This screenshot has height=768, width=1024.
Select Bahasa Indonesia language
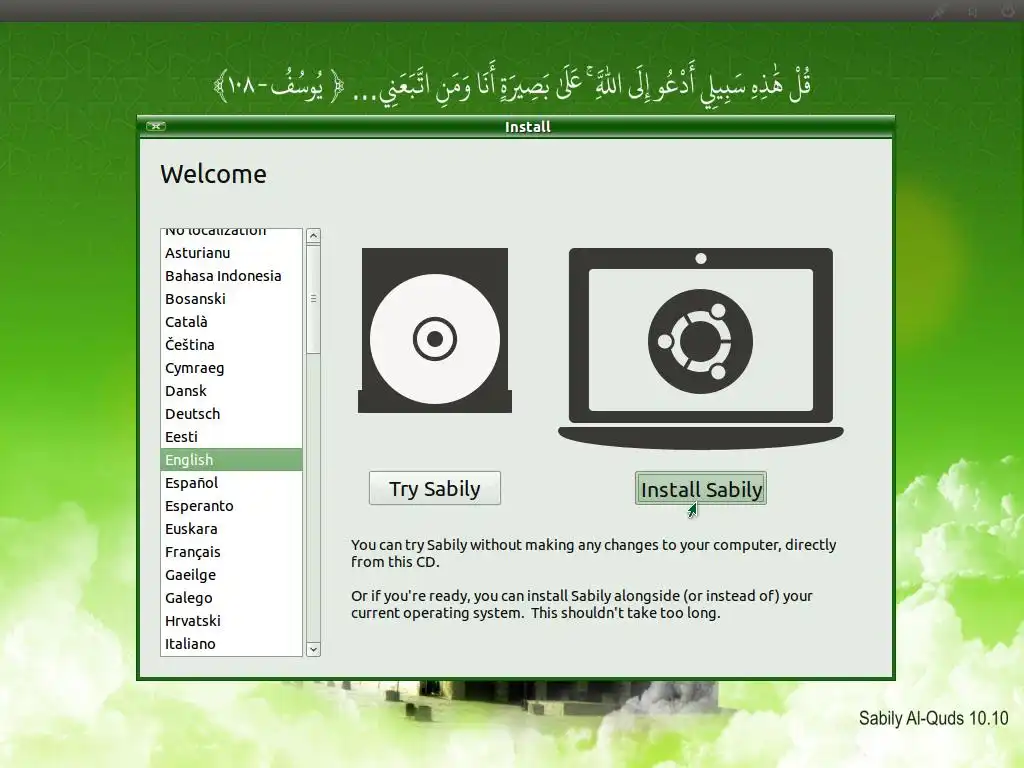(231, 276)
